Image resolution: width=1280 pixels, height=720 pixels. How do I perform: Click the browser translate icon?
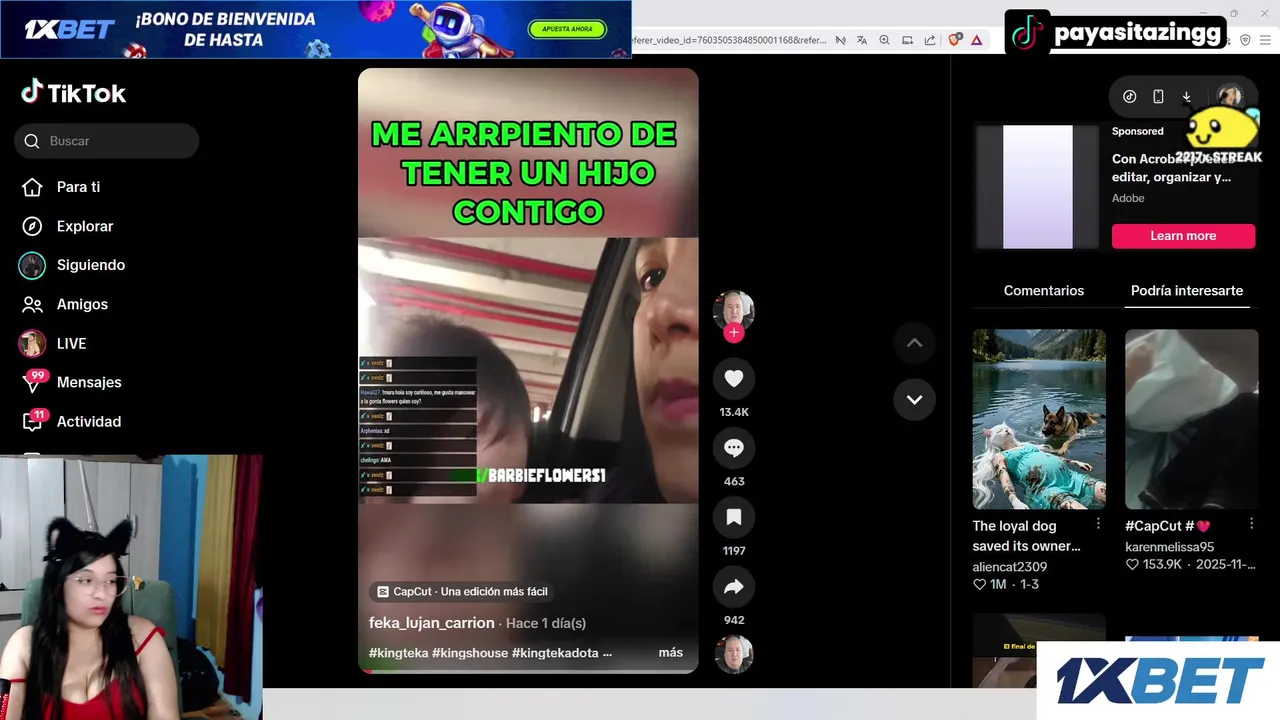(862, 40)
